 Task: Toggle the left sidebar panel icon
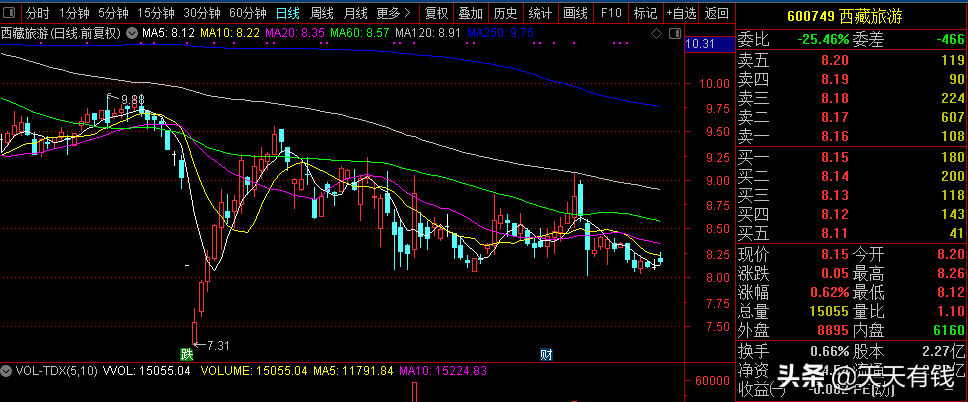coord(10,12)
